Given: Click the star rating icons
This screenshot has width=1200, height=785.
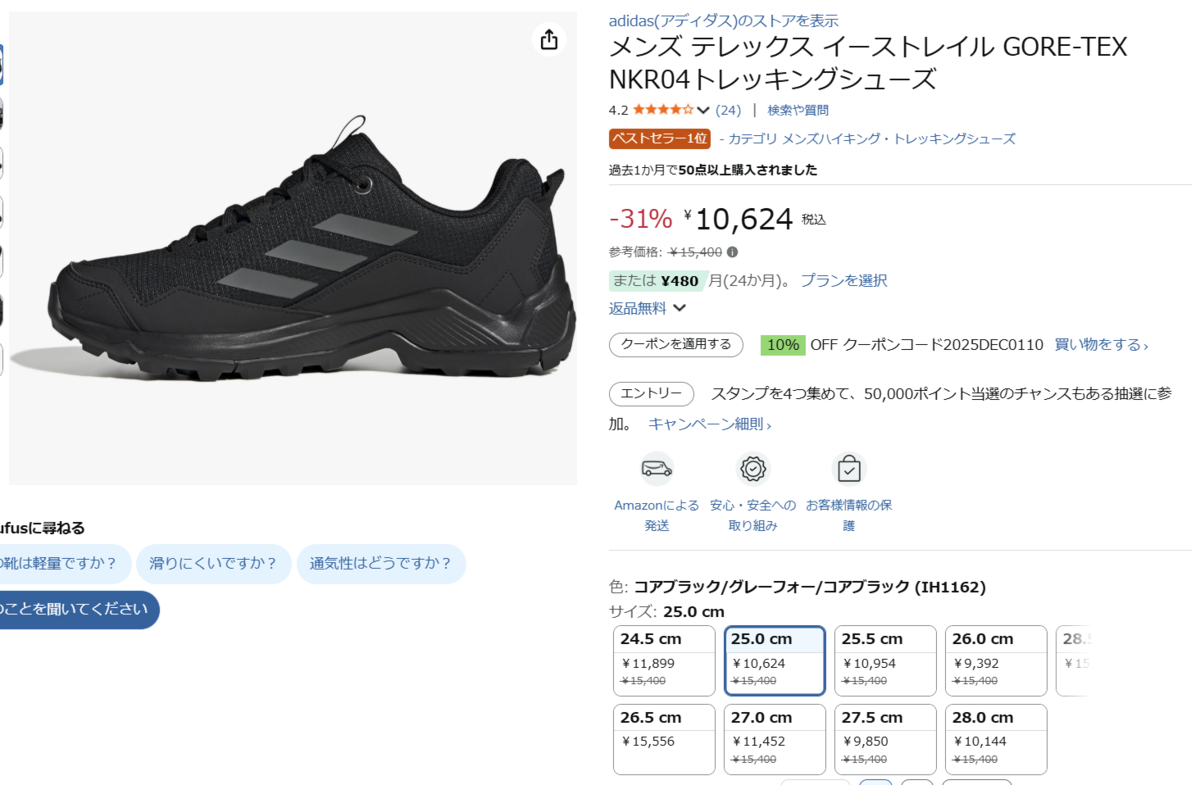Looking at the screenshot, I should point(663,110).
